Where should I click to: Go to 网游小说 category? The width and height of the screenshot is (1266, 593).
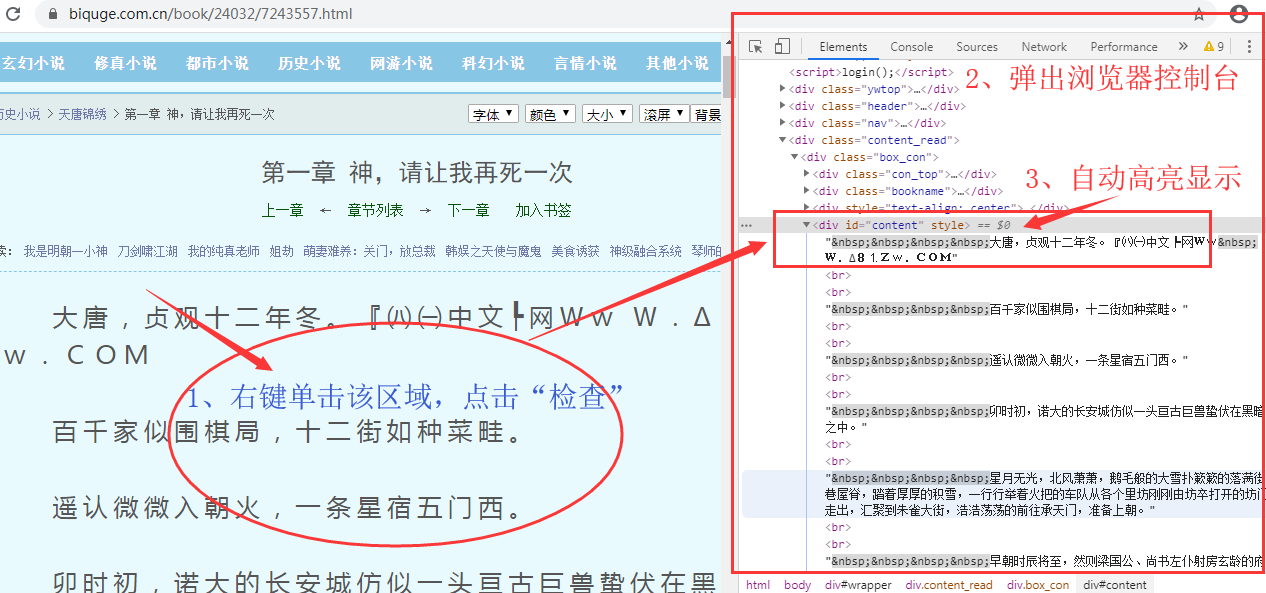pyautogui.click(x=402, y=63)
